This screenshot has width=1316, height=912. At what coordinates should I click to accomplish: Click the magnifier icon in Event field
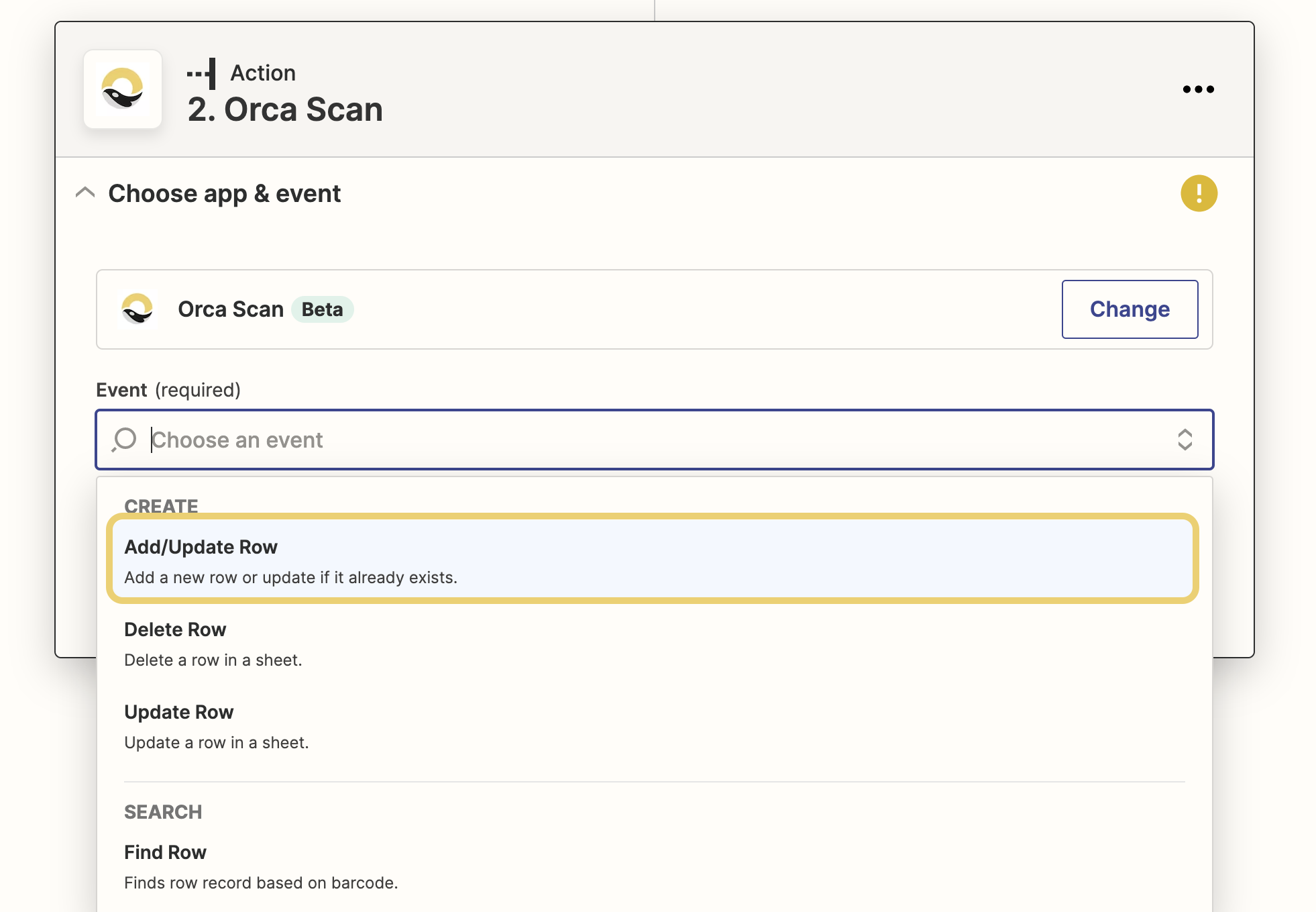(x=125, y=440)
